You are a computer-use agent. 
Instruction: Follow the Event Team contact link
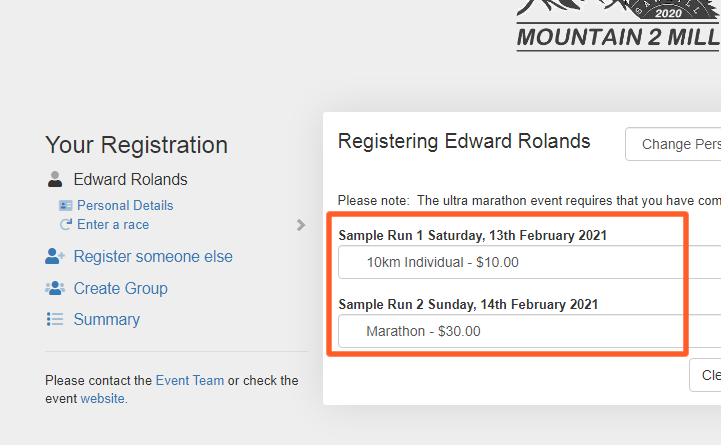[x=189, y=381]
